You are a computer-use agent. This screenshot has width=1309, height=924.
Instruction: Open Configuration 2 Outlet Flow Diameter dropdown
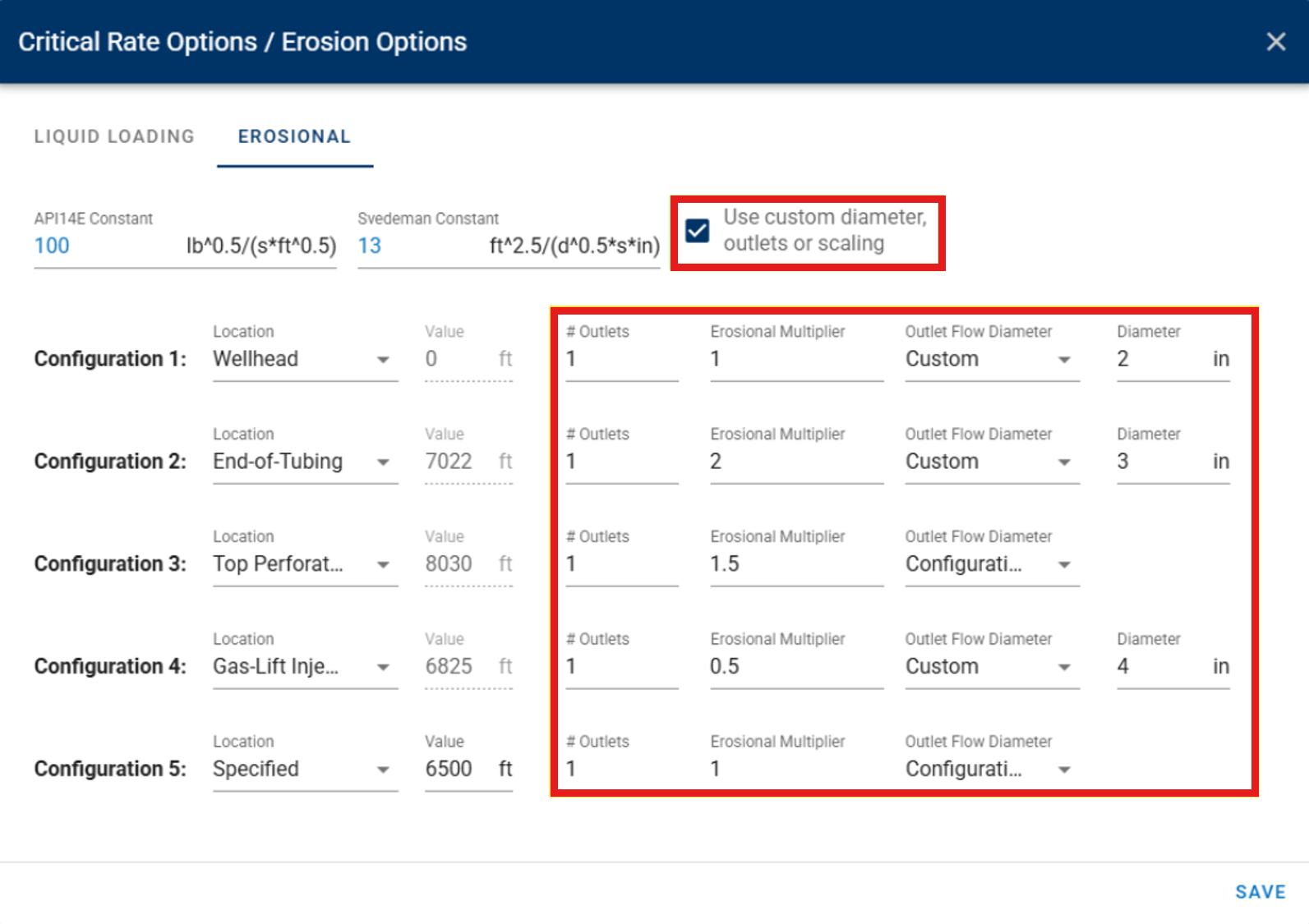(x=992, y=462)
